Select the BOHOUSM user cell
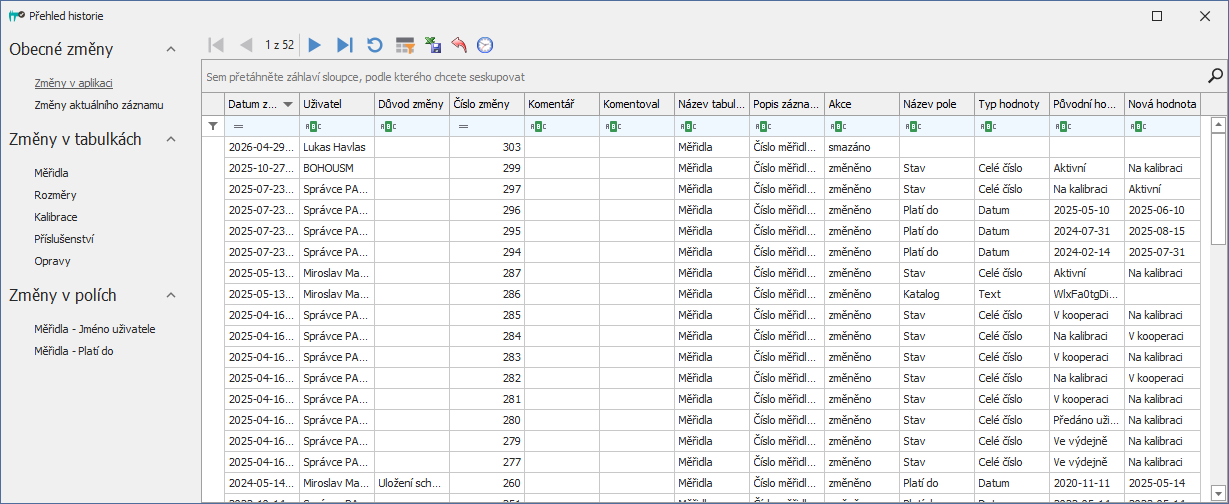The width and height of the screenshot is (1229, 504). tap(337, 168)
